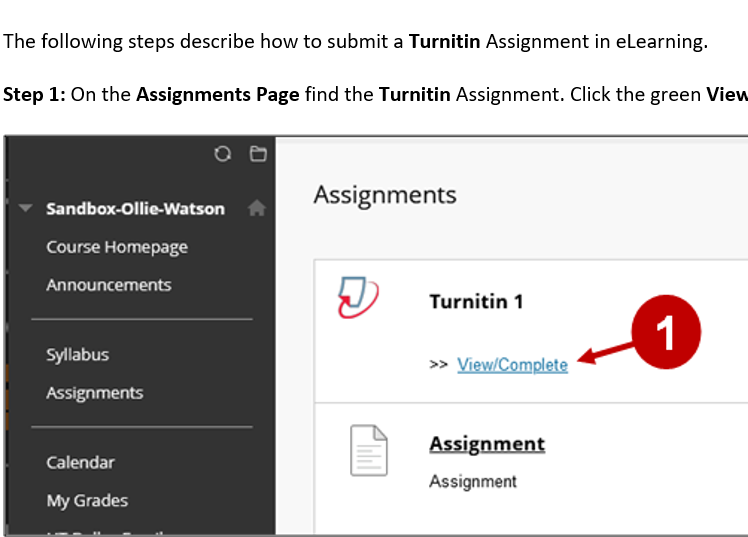Viewport: 748px width, 537px height.
Task: Open the Calendar sidebar item
Action: point(80,463)
